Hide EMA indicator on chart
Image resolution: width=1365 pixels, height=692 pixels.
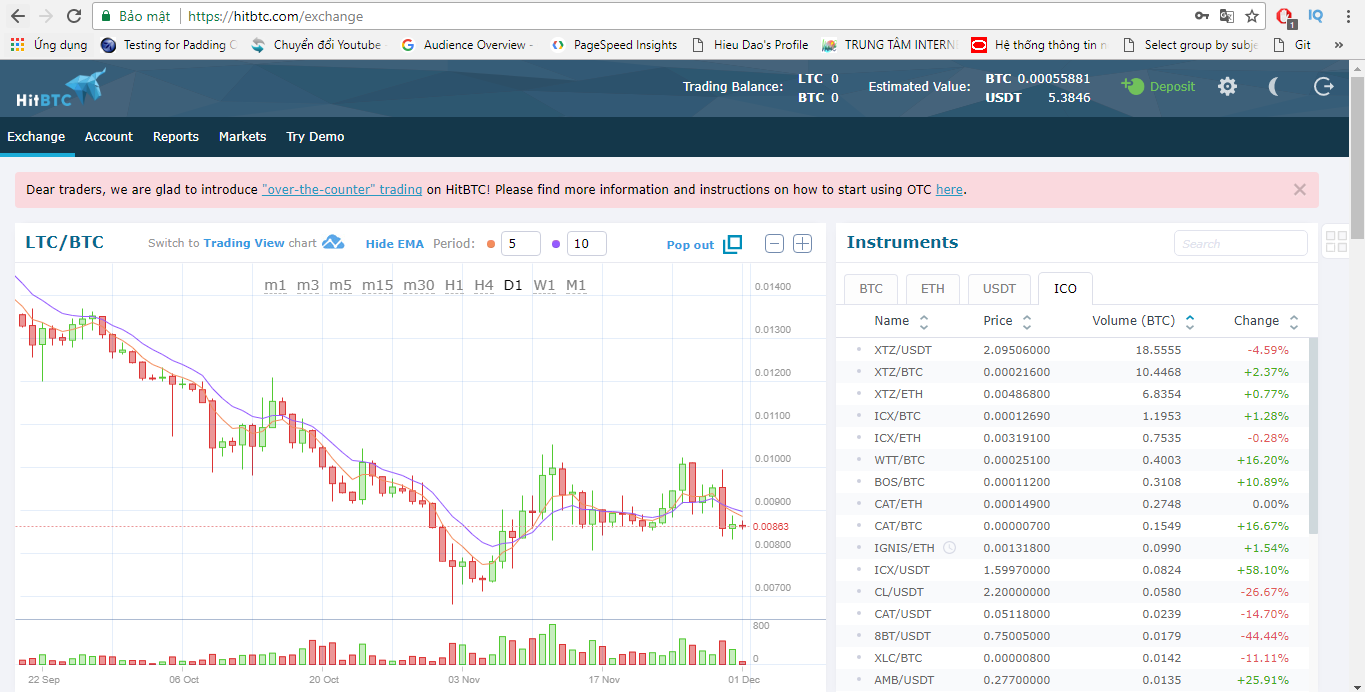point(394,244)
